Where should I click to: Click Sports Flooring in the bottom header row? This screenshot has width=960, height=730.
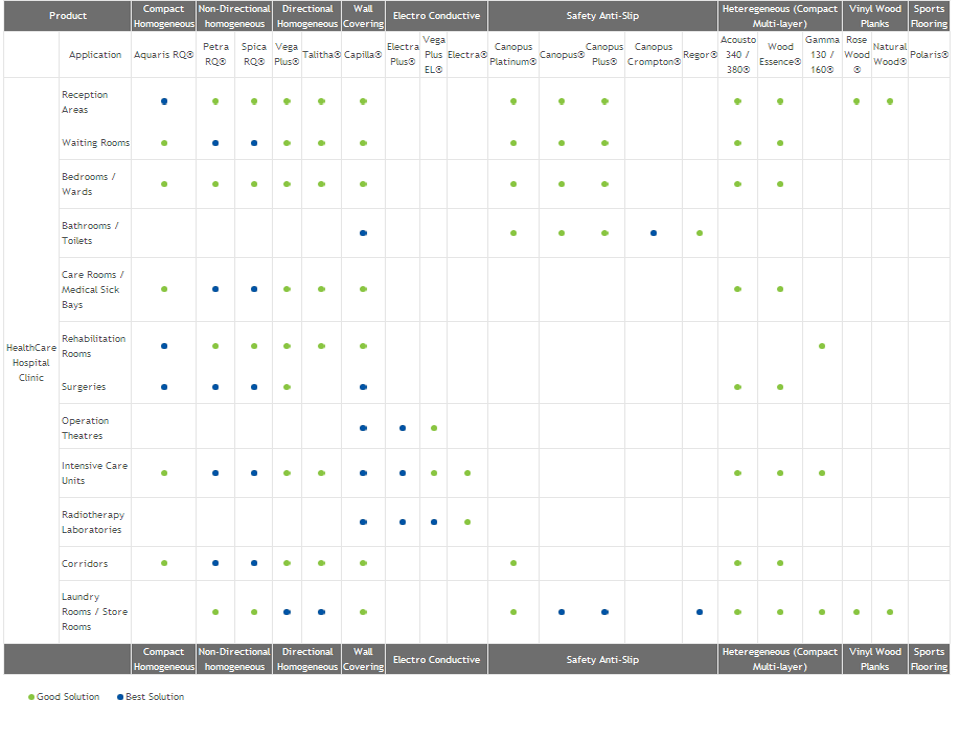929,660
